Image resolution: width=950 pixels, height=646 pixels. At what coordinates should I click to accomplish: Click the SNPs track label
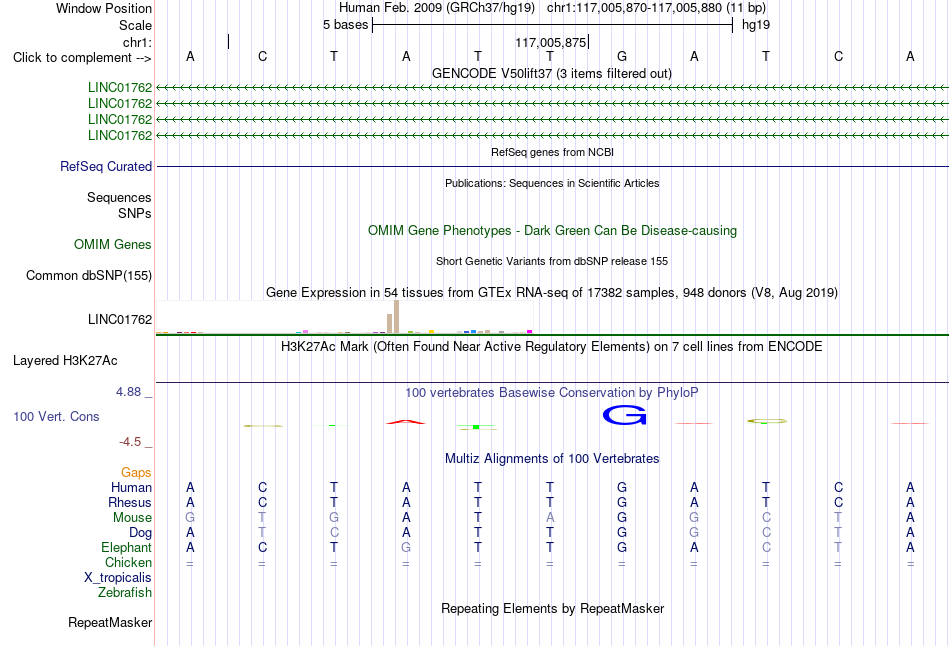pyautogui.click(x=135, y=213)
